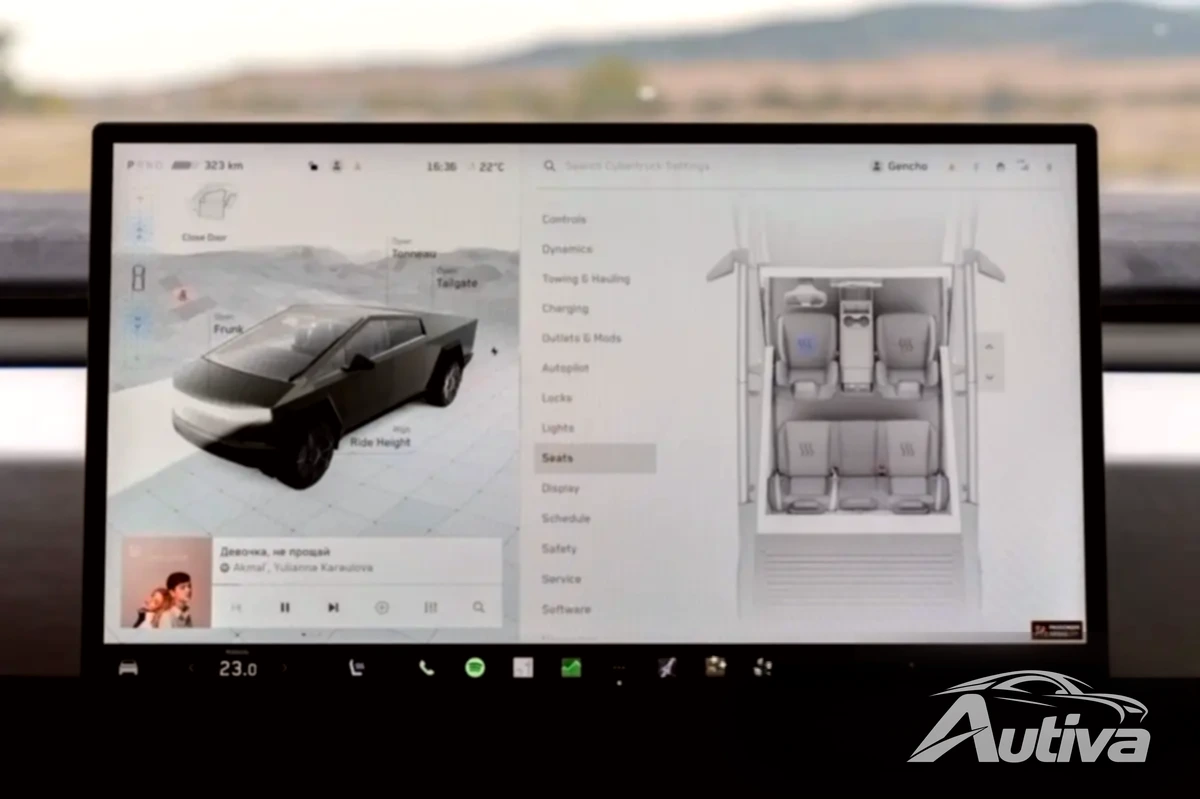Toggle rear right seat heater
Screen dimensions: 1200x799
tap(907, 449)
